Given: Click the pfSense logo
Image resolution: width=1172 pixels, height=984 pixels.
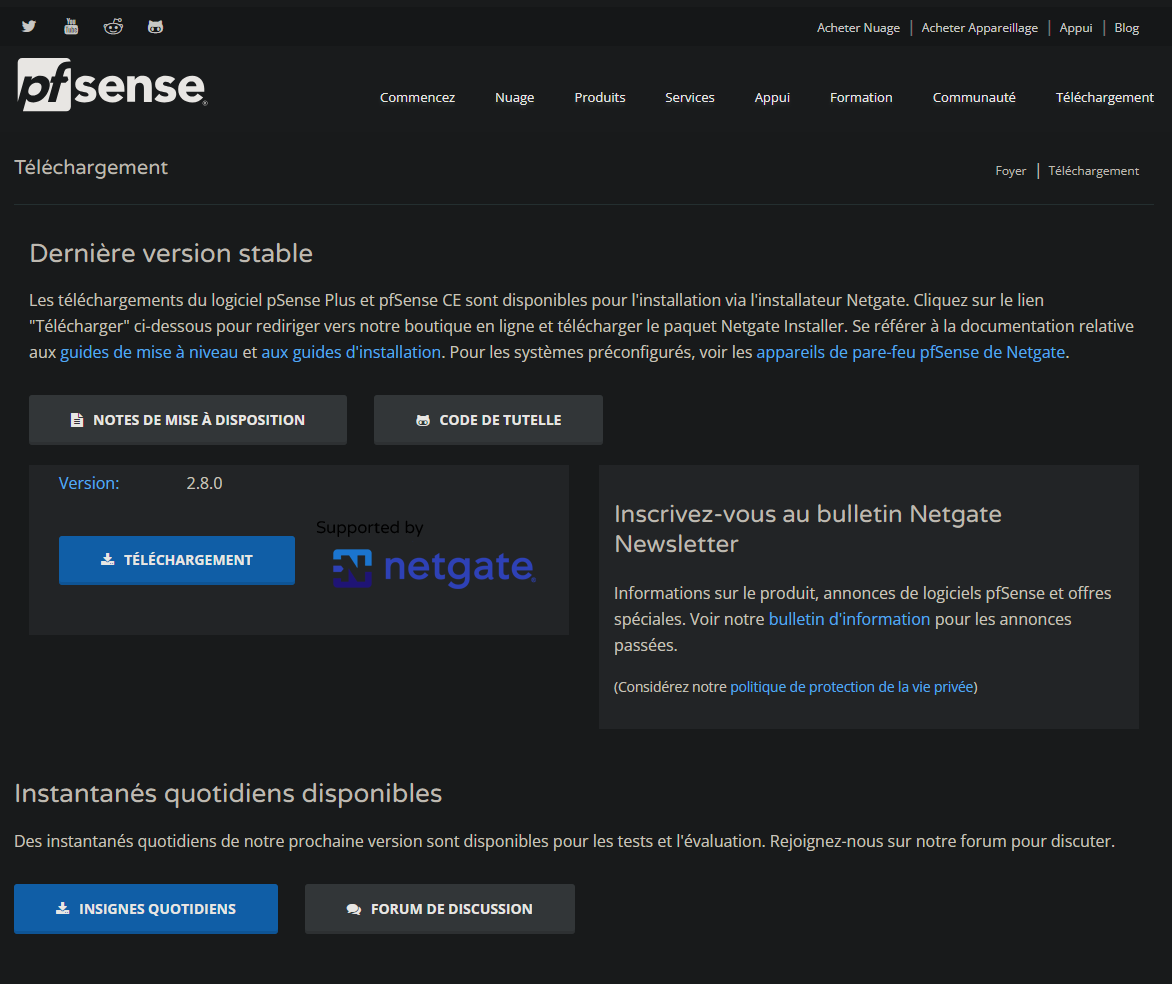Looking at the screenshot, I should (112, 85).
